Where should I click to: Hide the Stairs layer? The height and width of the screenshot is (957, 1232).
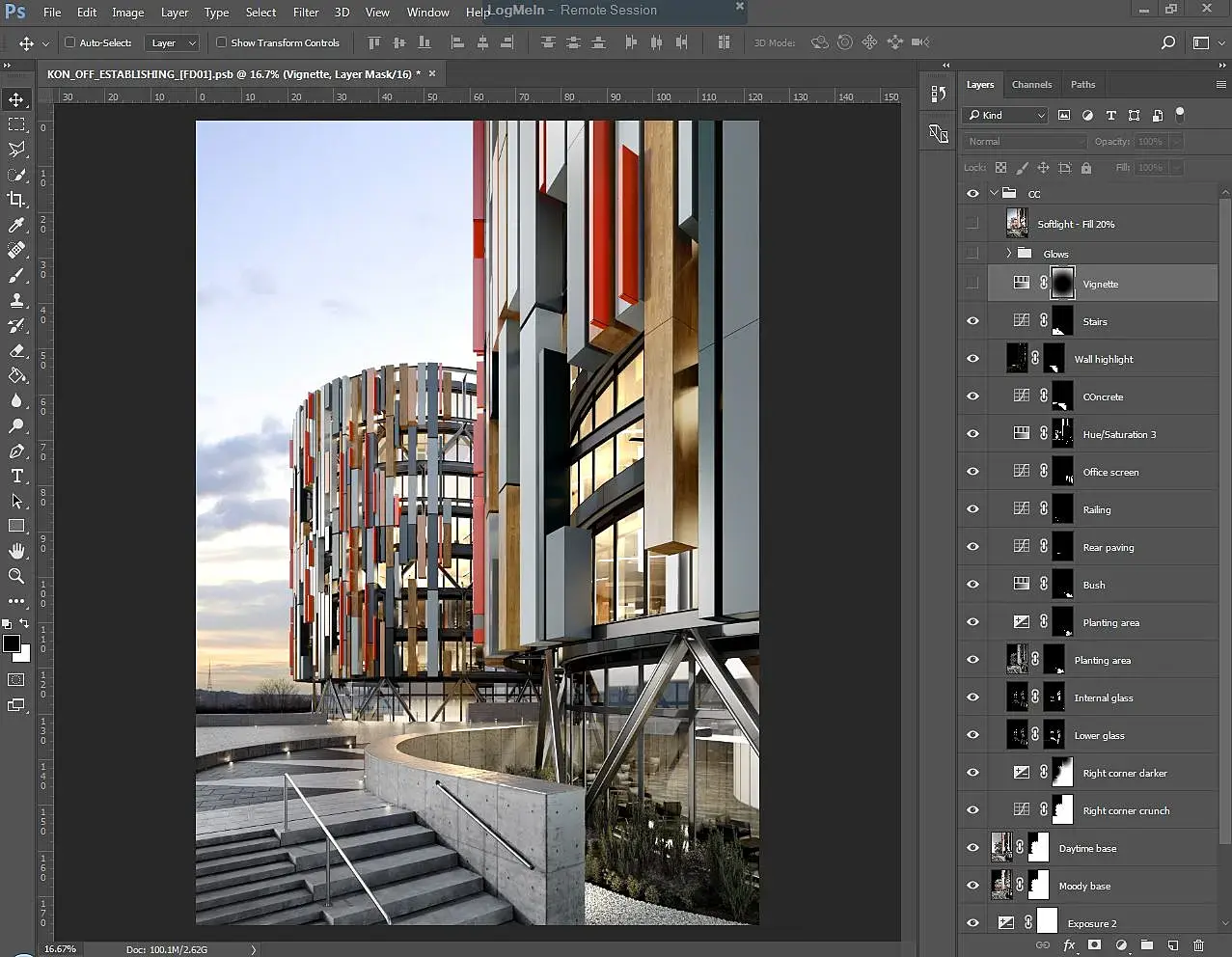tap(972, 321)
